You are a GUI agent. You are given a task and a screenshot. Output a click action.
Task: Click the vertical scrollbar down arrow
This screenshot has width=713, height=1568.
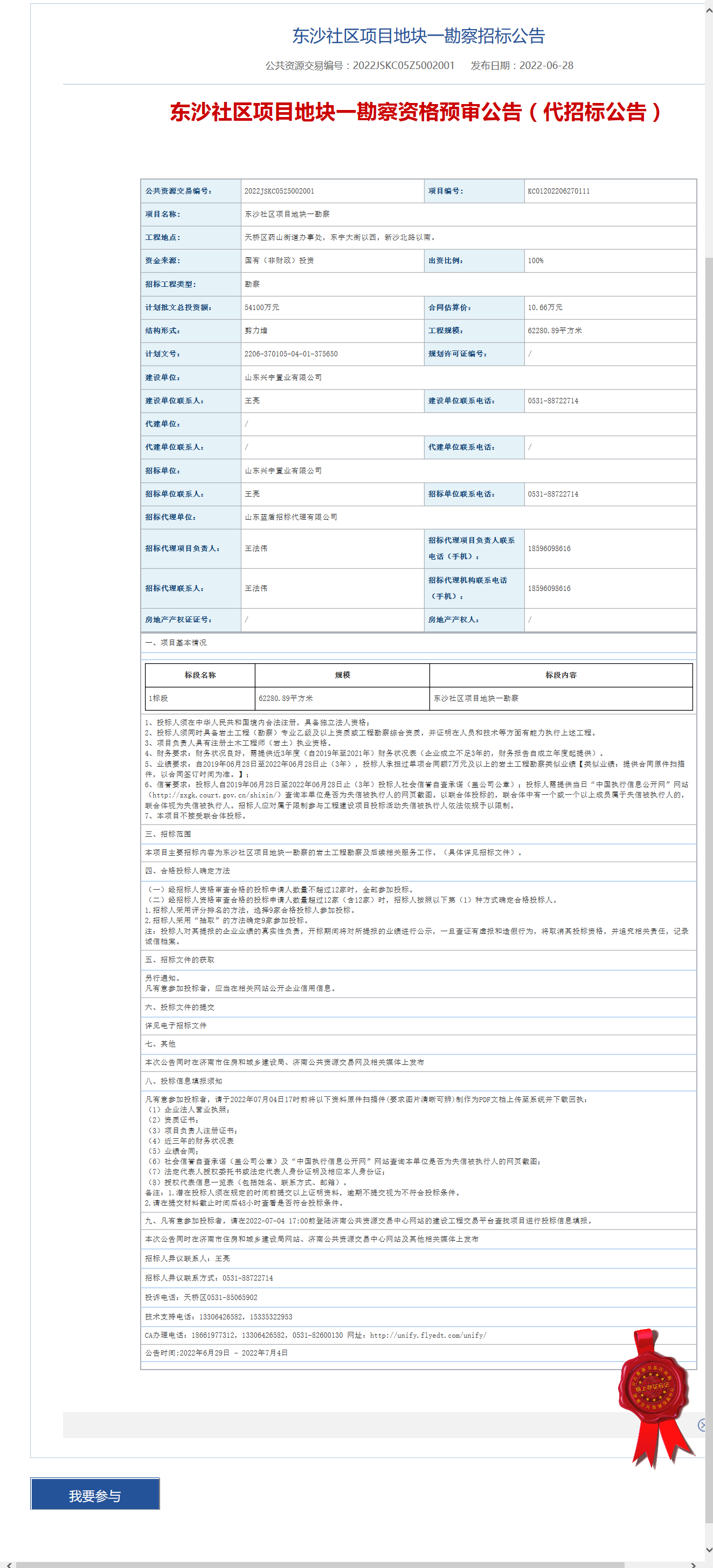point(709,1549)
